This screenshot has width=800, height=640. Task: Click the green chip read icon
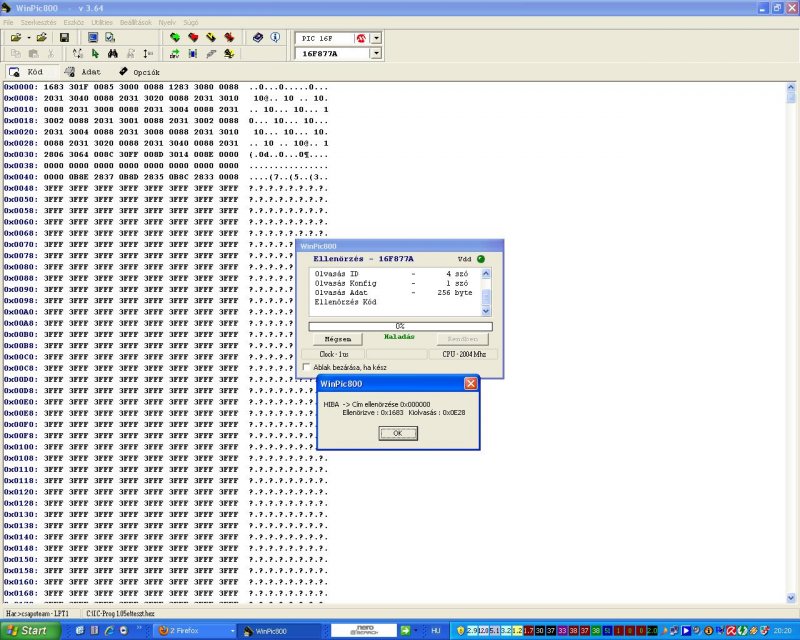pos(175,37)
